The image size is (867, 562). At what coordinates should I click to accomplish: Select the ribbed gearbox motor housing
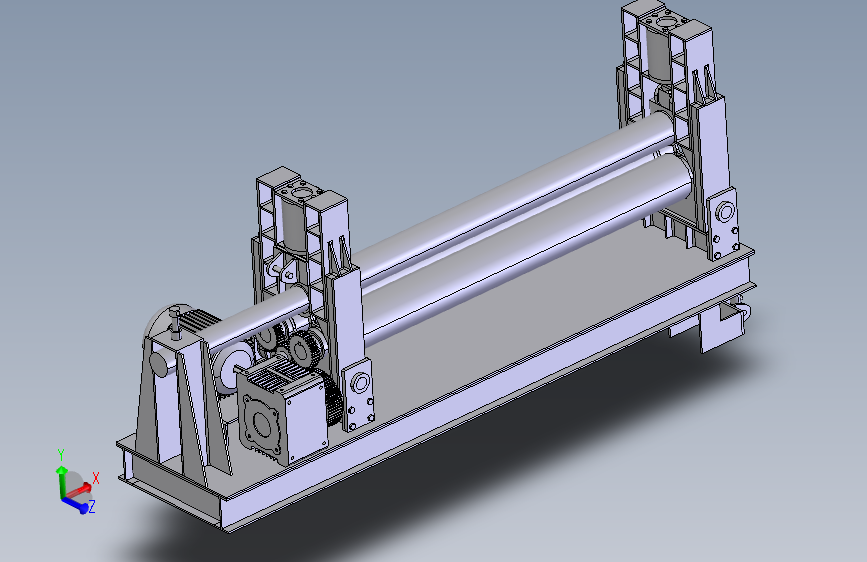[281, 410]
